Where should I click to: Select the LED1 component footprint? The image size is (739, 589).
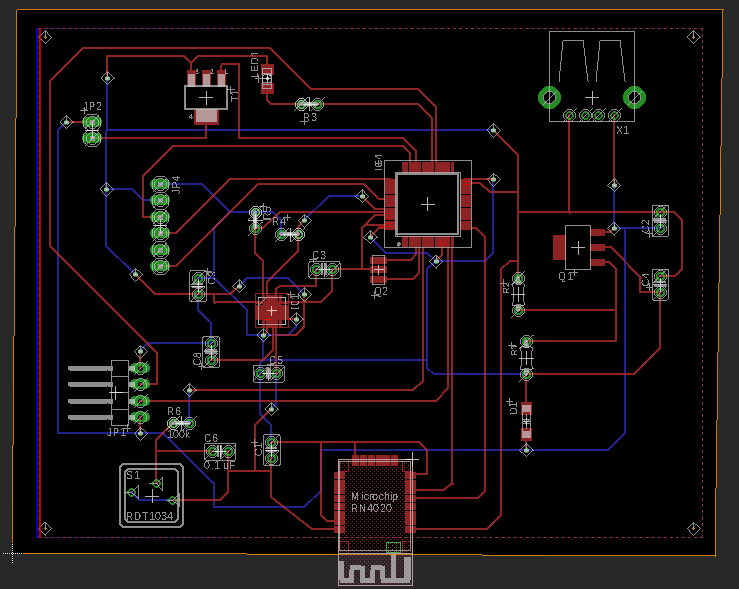267,78
